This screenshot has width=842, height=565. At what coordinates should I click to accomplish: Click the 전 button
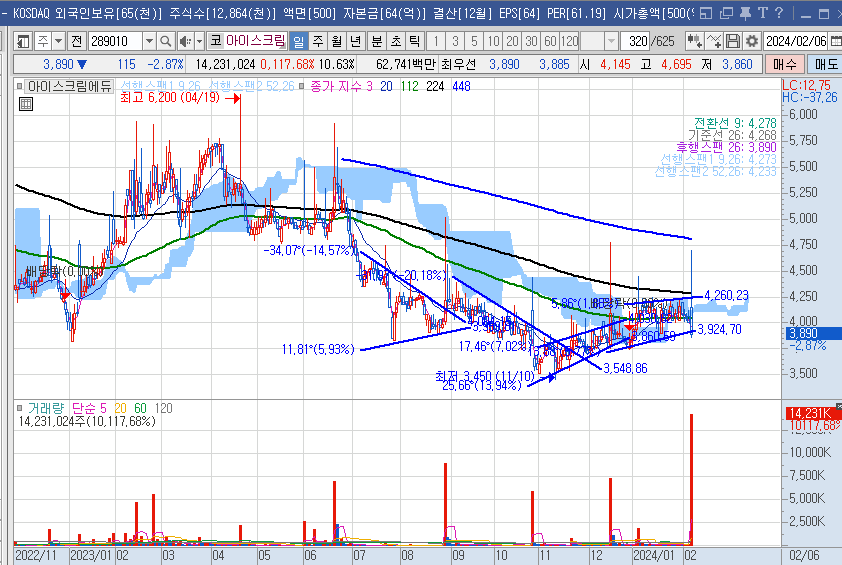click(77, 41)
